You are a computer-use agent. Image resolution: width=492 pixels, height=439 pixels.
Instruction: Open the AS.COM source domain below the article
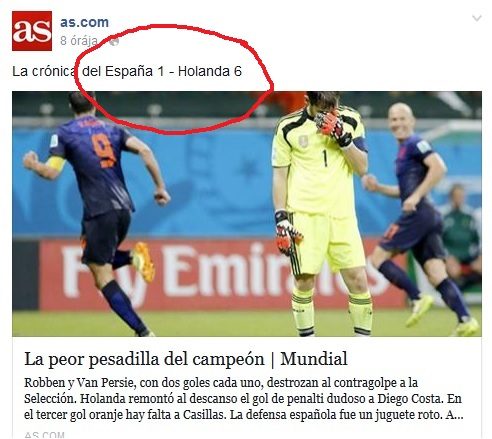point(44,435)
